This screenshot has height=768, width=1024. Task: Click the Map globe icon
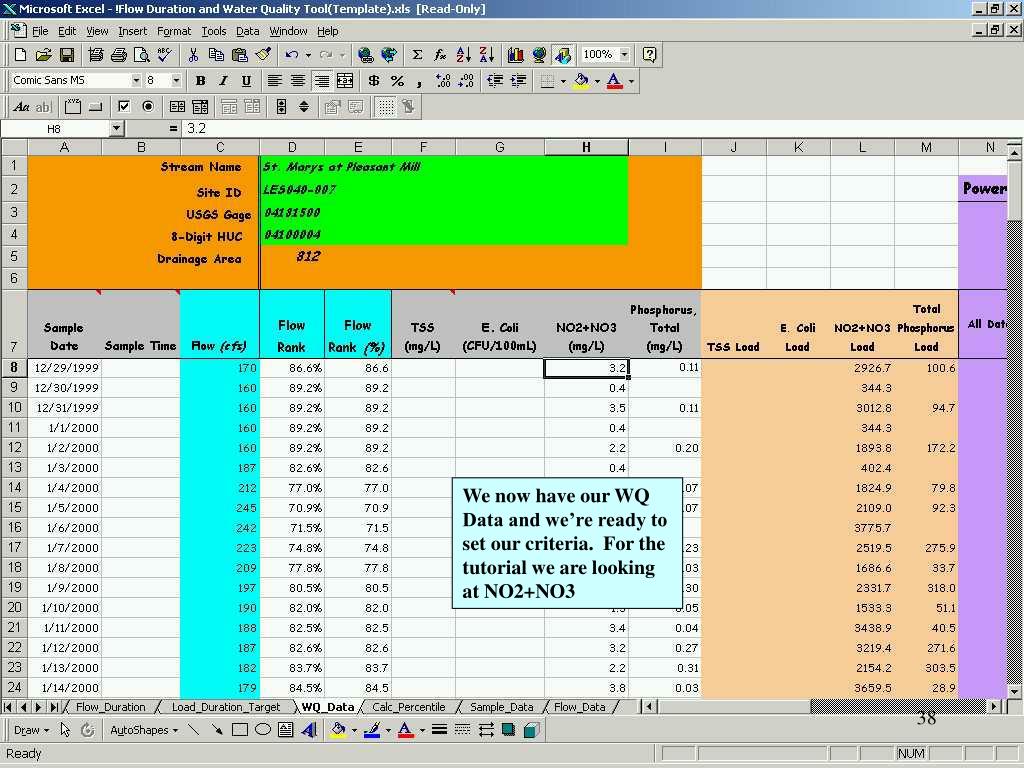pyautogui.click(x=539, y=55)
